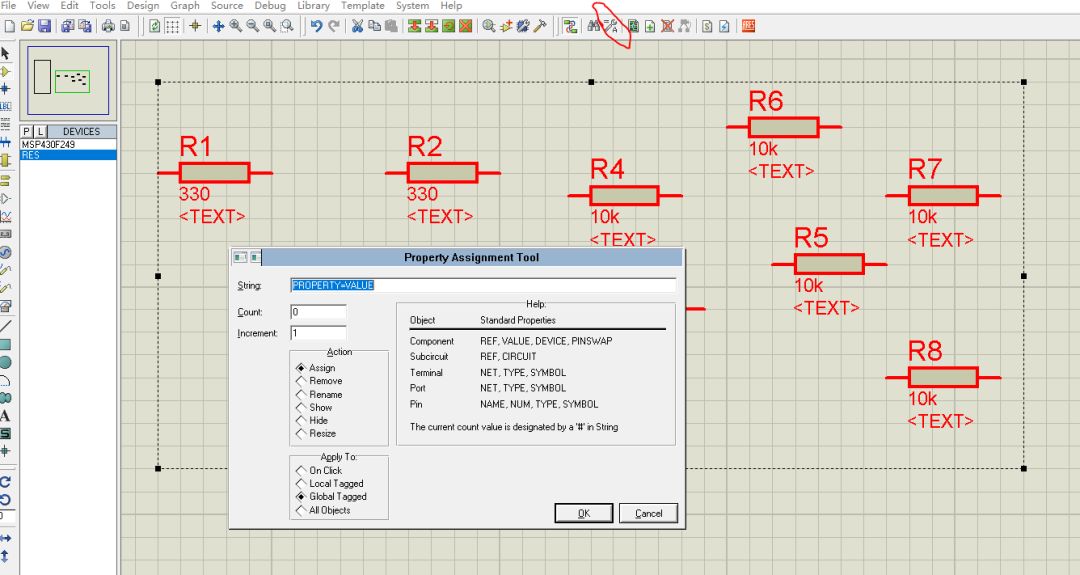Screen dimensions: 1080x575
Task: Open the Property Assignment Tool icon
Action: [x=611, y=26]
